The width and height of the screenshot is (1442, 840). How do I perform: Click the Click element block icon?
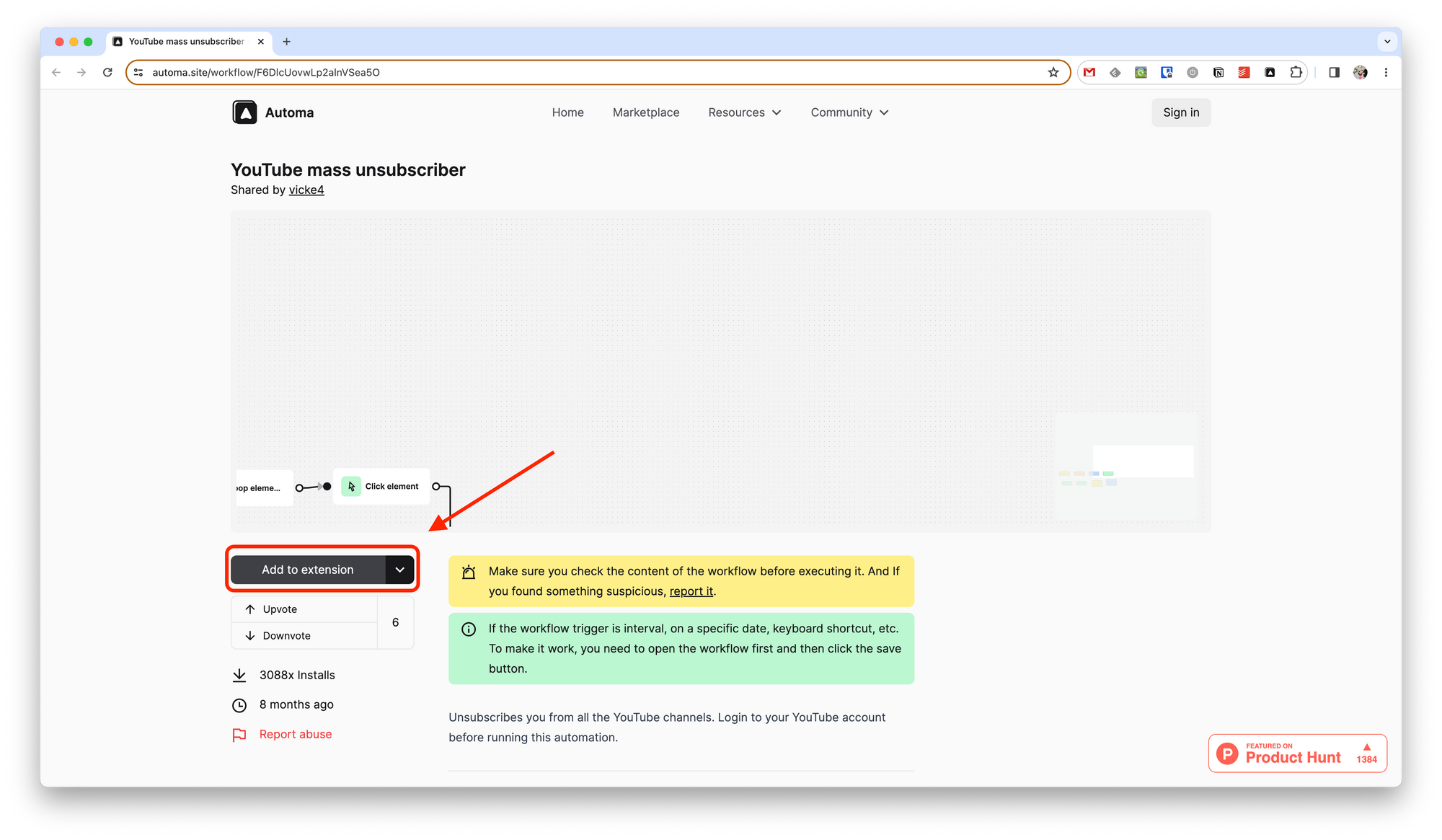click(x=351, y=487)
